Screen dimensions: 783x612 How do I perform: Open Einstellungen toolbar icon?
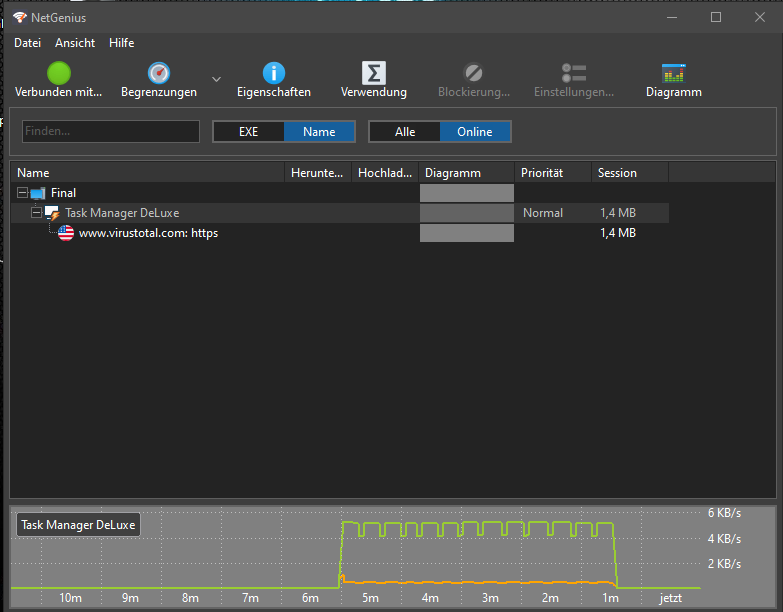pyautogui.click(x=574, y=73)
